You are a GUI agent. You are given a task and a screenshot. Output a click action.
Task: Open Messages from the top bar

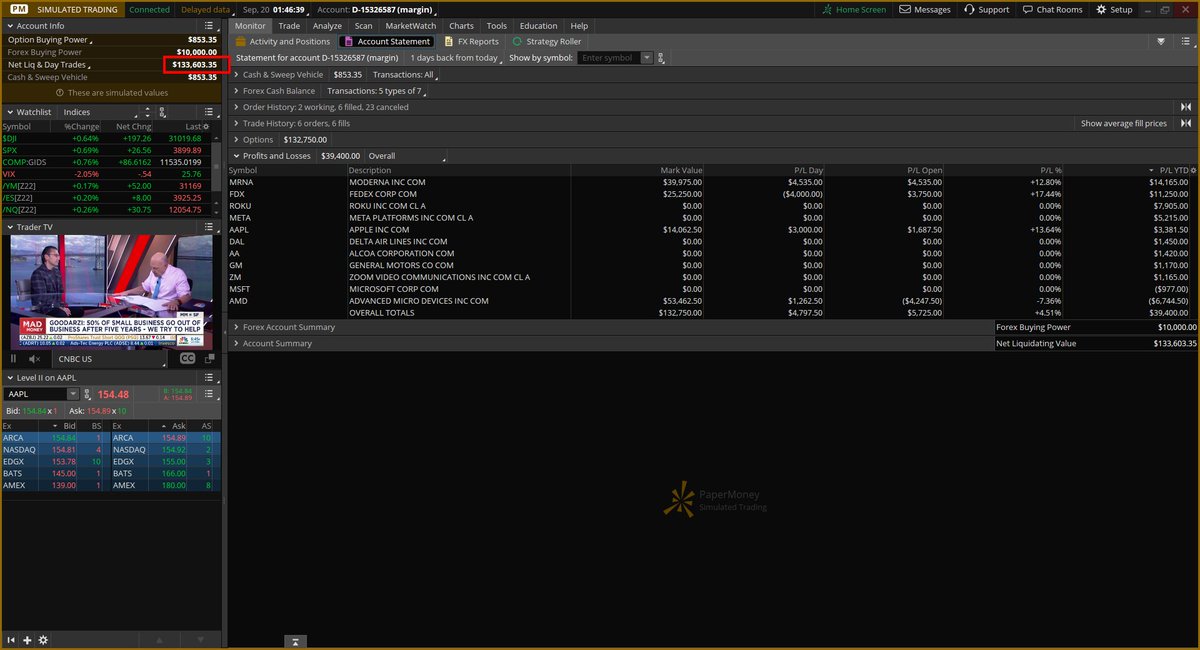coord(924,9)
